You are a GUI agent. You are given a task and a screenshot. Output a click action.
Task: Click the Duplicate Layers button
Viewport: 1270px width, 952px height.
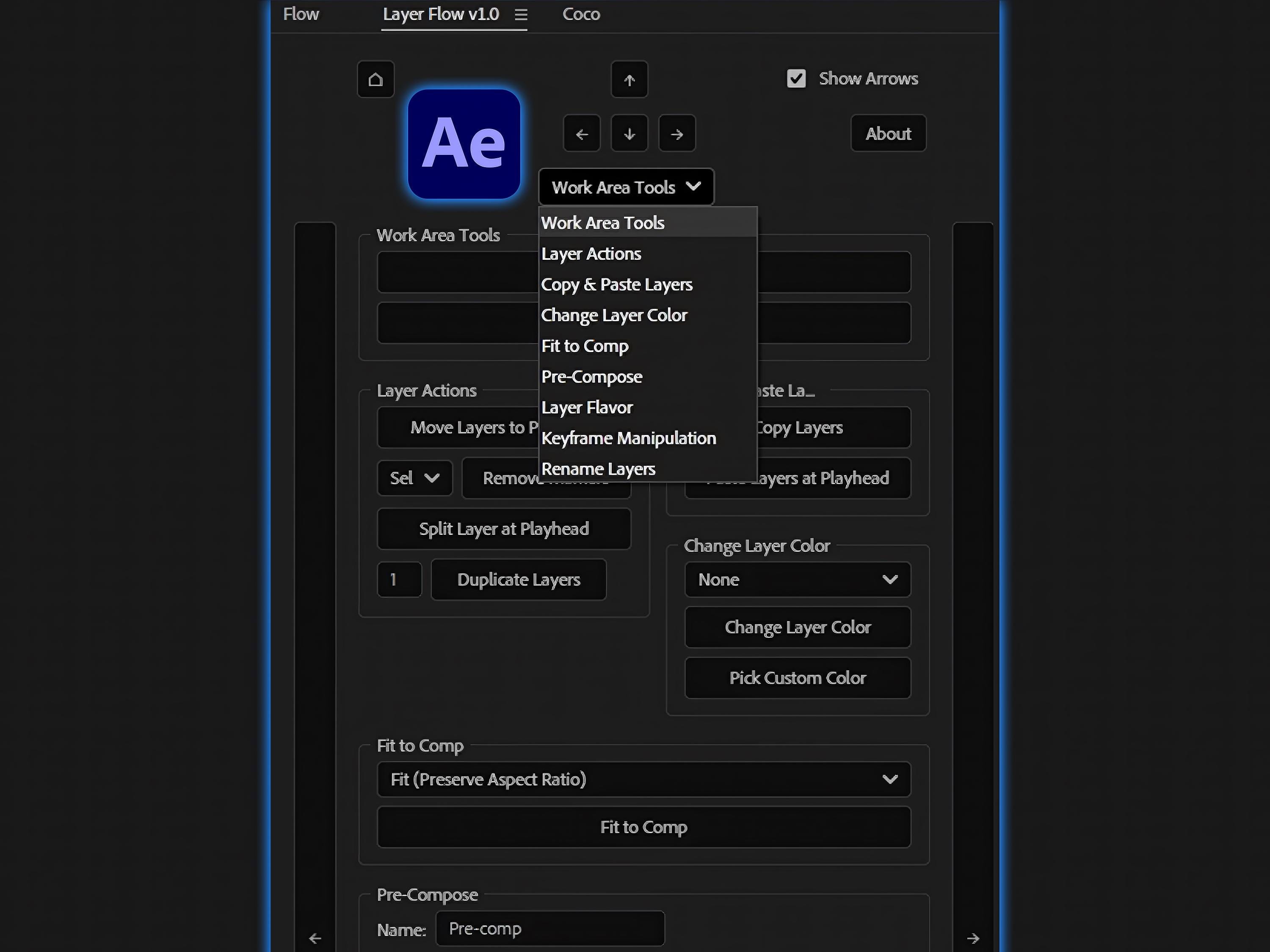pyautogui.click(x=519, y=580)
